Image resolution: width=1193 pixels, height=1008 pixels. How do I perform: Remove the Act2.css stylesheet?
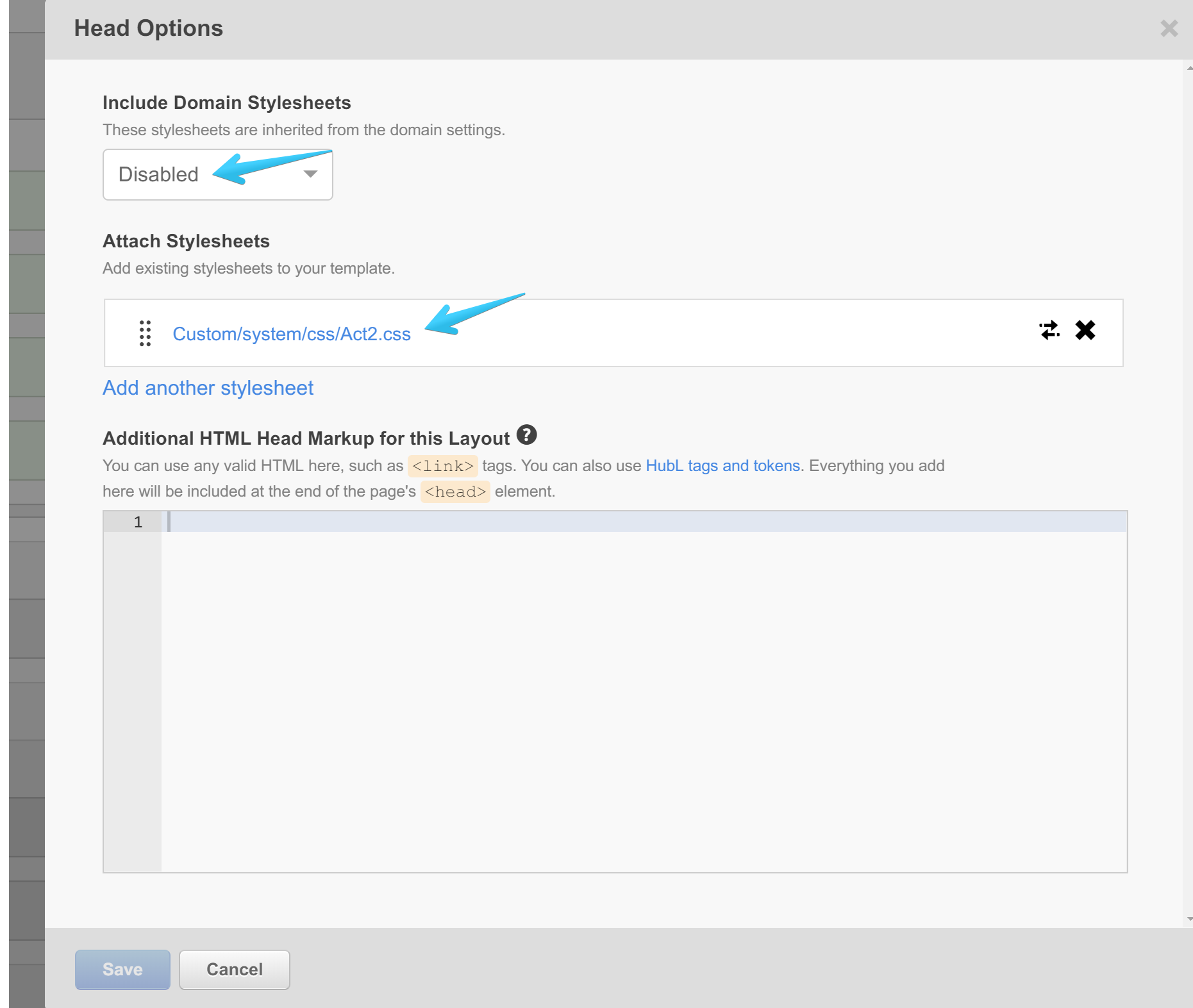coord(1085,330)
